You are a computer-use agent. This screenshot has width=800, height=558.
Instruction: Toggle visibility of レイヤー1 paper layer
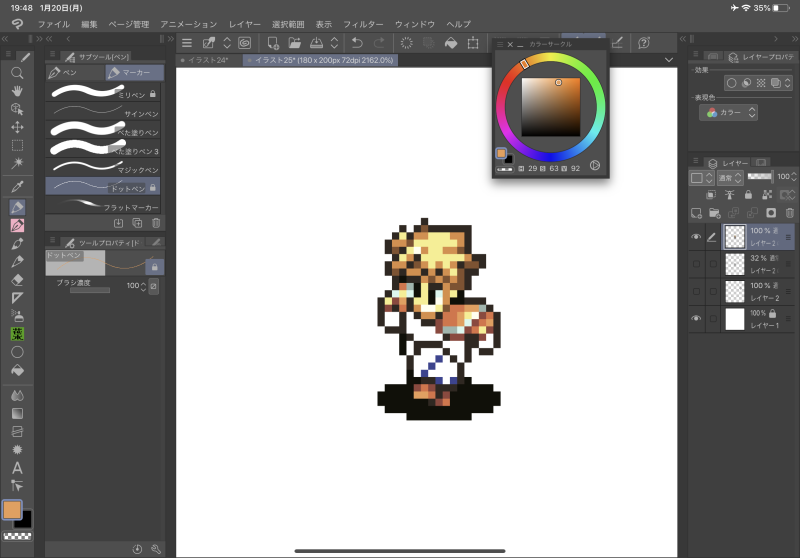pyautogui.click(x=696, y=318)
